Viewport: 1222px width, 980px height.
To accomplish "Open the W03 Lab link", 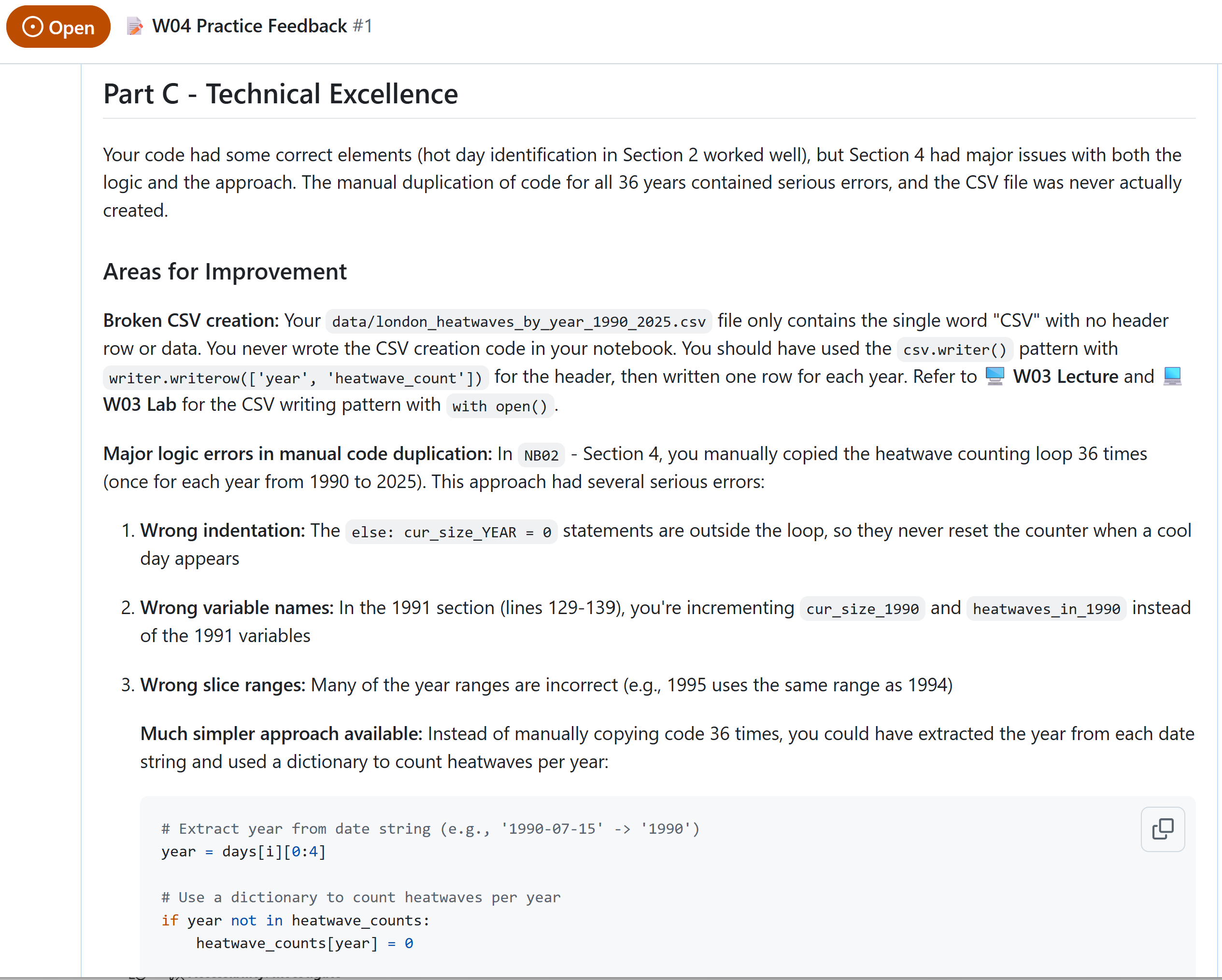I will click(140, 405).
